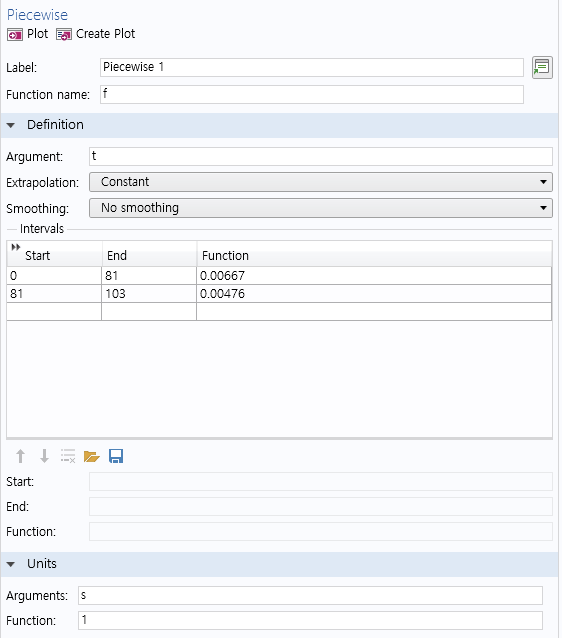
Task: Open the label properties icon beside Label field
Action: click(542, 68)
